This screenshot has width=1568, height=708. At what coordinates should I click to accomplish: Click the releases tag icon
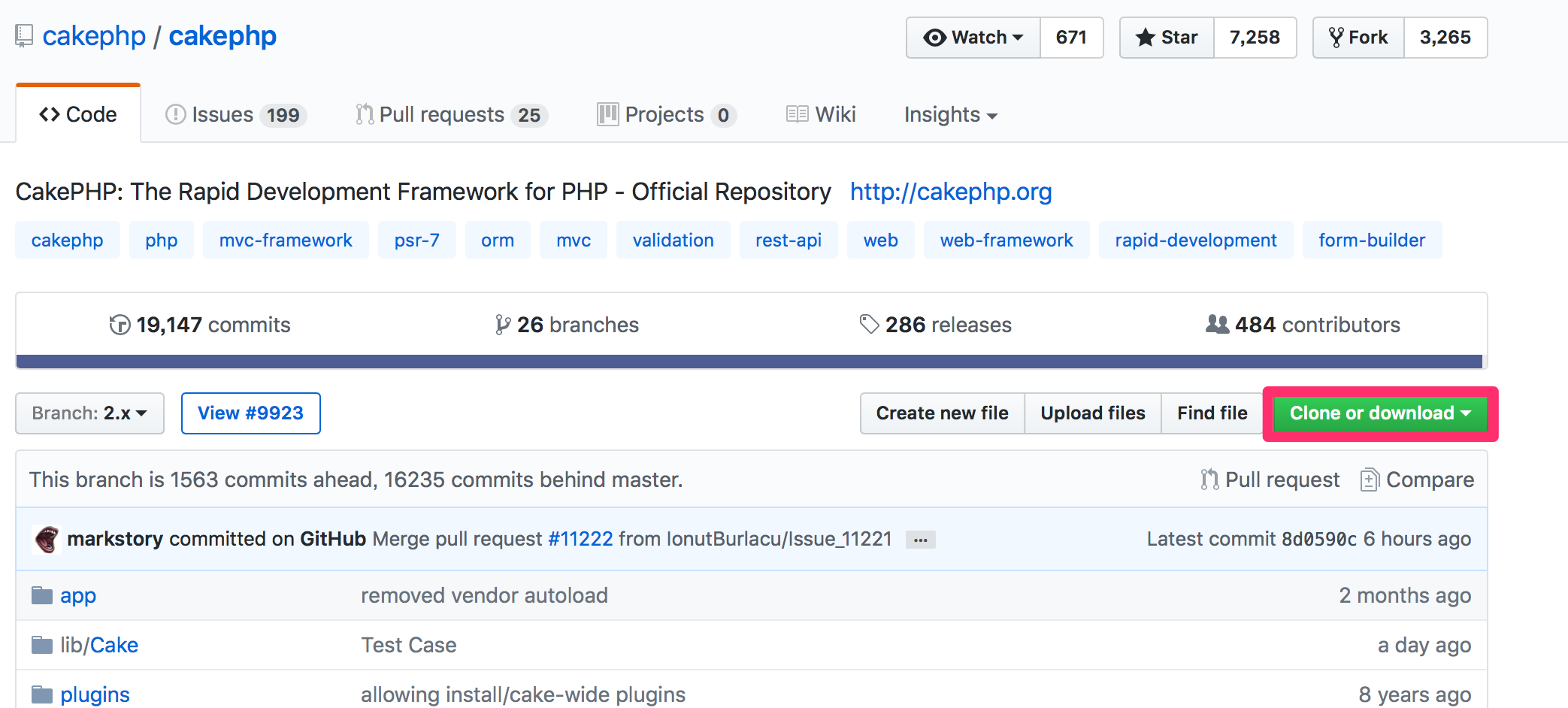pyautogui.click(x=869, y=325)
